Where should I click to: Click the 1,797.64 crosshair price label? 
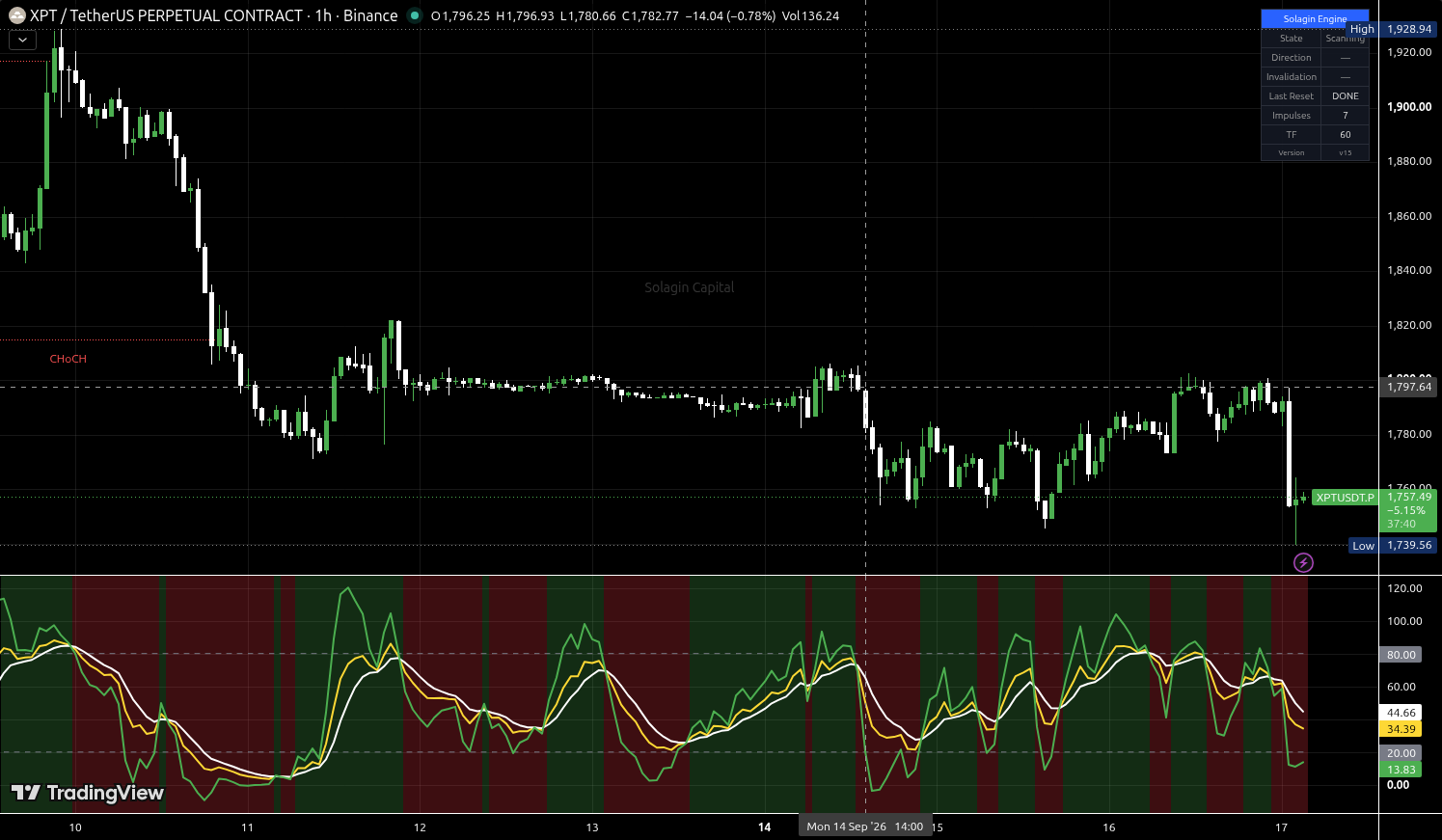tap(1409, 387)
